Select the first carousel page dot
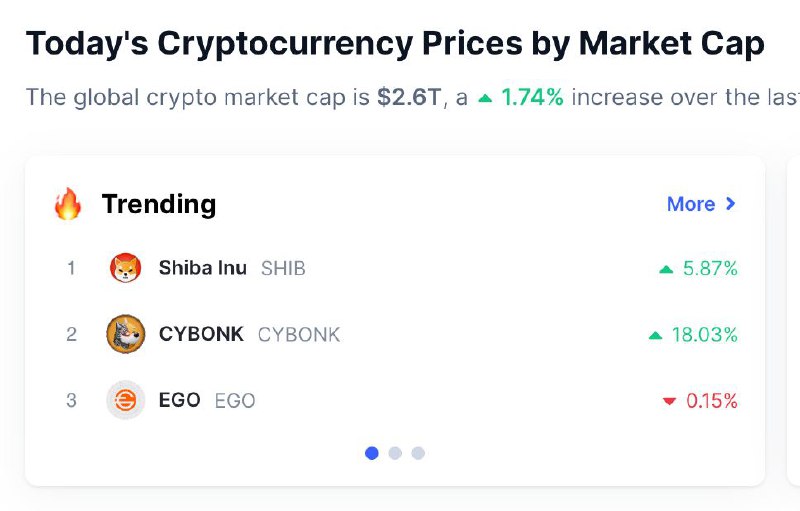Image resolution: width=800 pixels, height=511 pixels. click(x=372, y=453)
